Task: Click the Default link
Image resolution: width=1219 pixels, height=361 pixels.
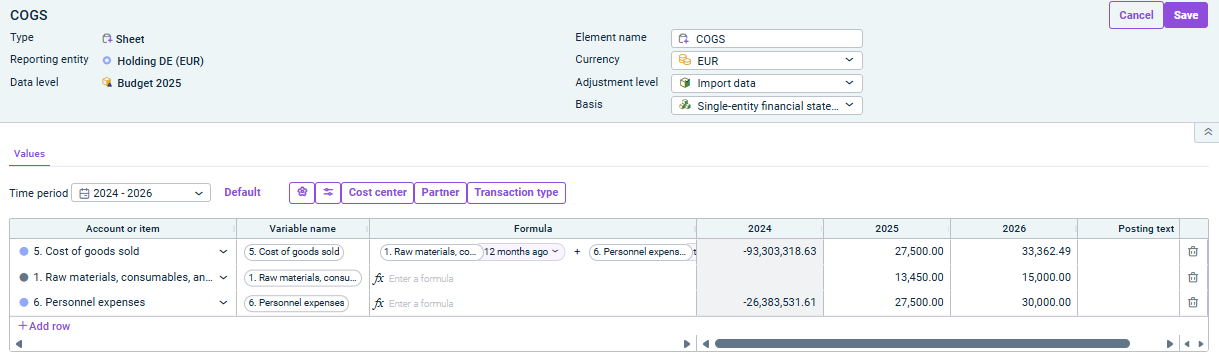Action: click(x=242, y=193)
